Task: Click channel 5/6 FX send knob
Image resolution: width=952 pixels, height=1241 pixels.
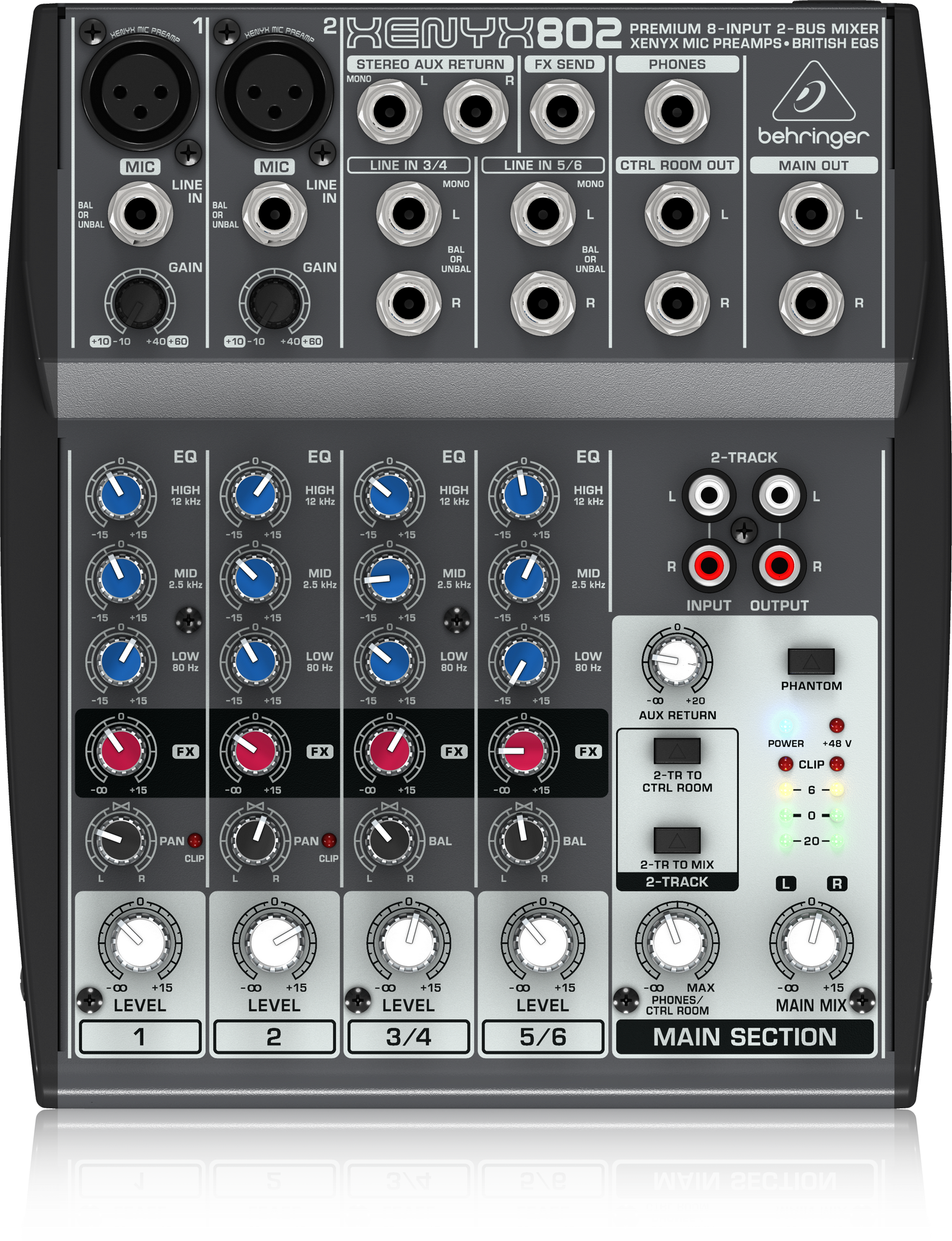Action: point(523,751)
